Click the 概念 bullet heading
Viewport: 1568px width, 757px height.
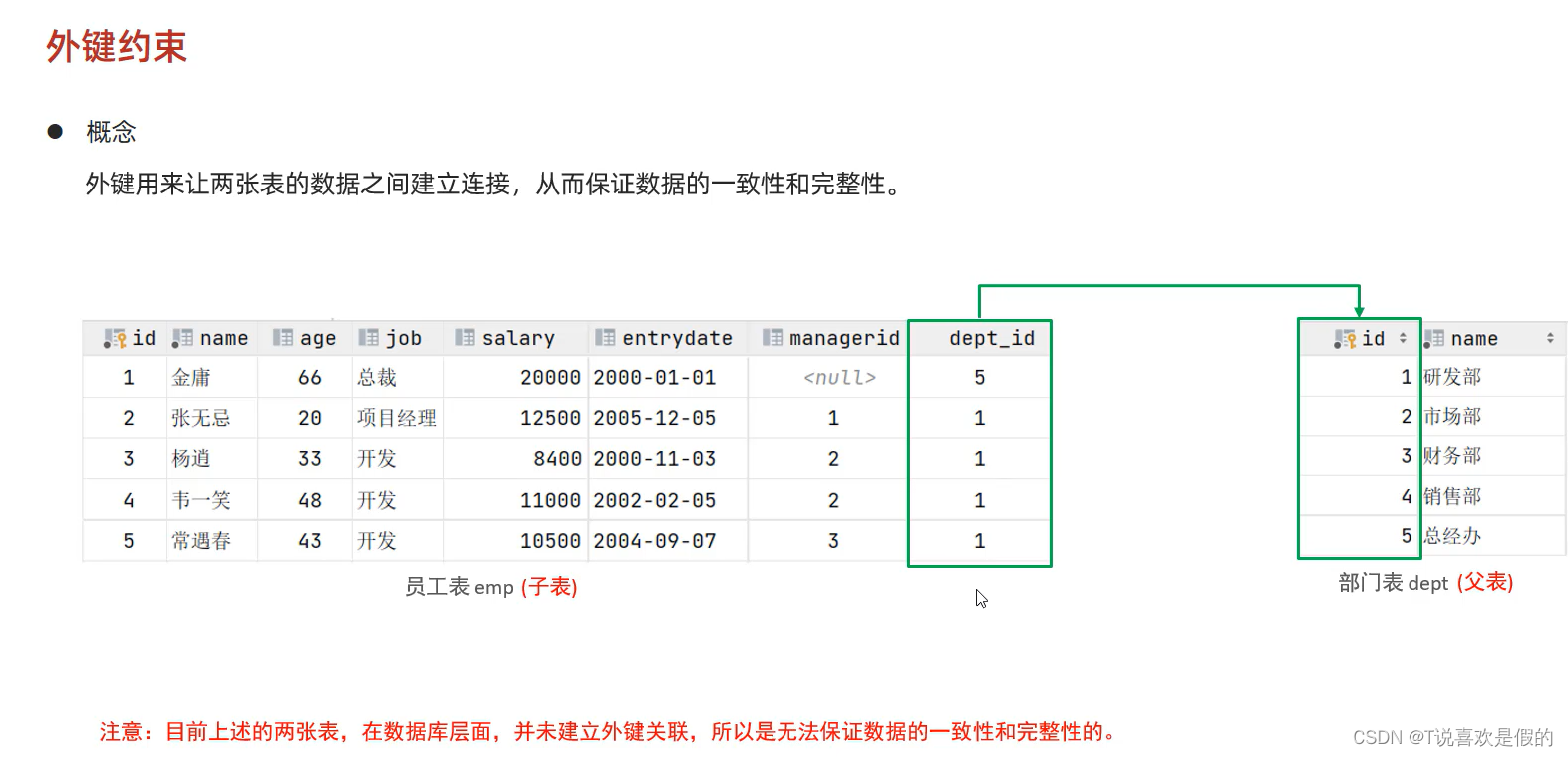111,132
